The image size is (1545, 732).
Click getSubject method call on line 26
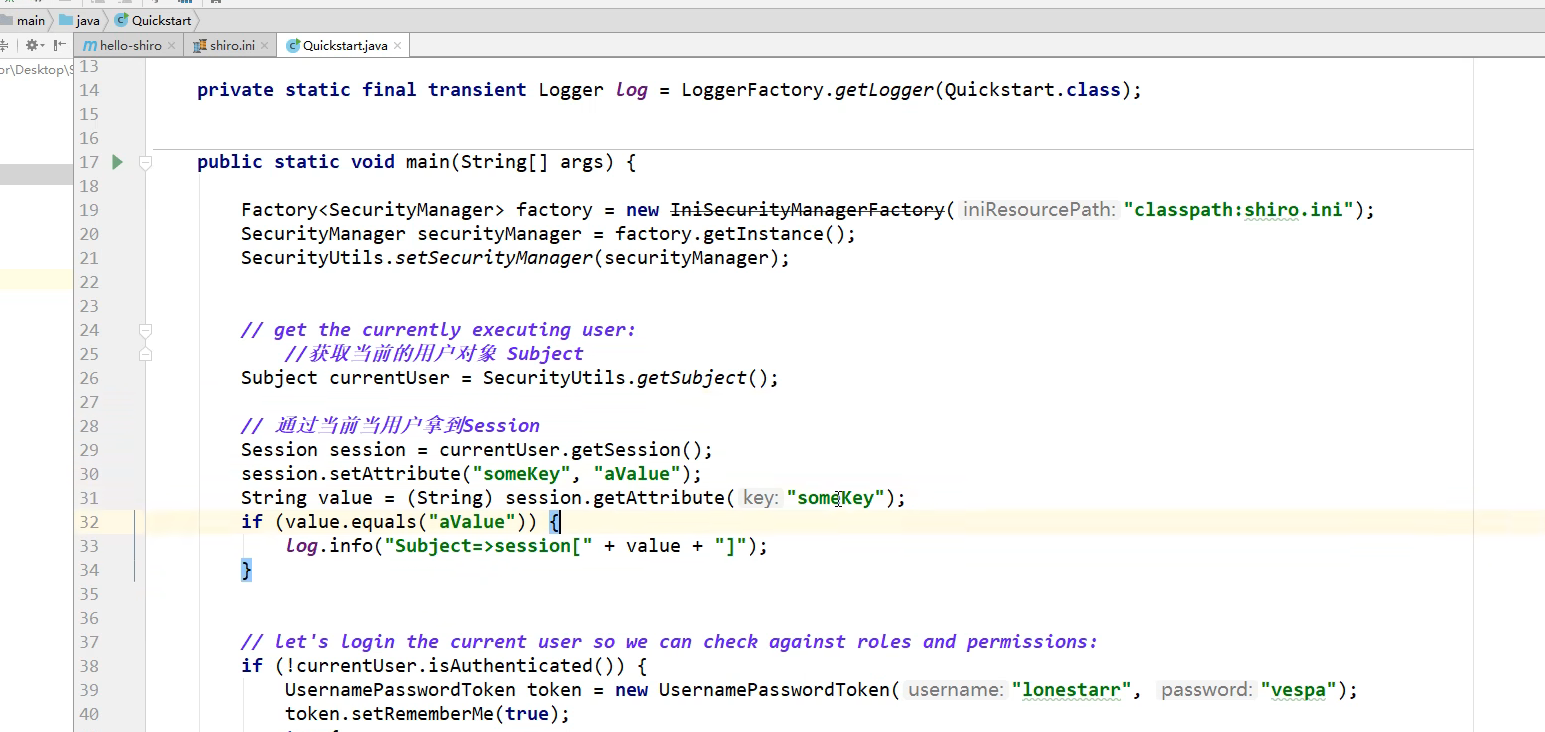pyautogui.click(x=692, y=378)
